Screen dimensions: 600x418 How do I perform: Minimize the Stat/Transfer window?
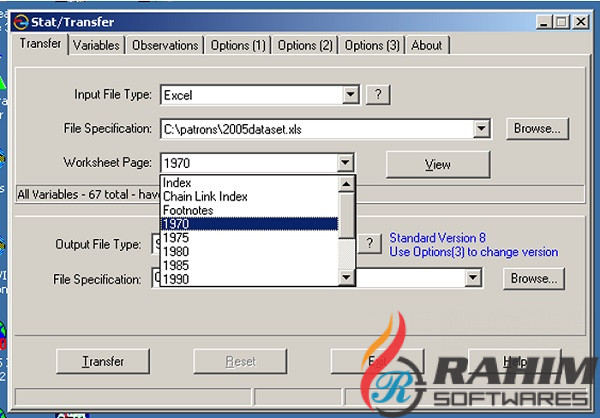pos(544,22)
